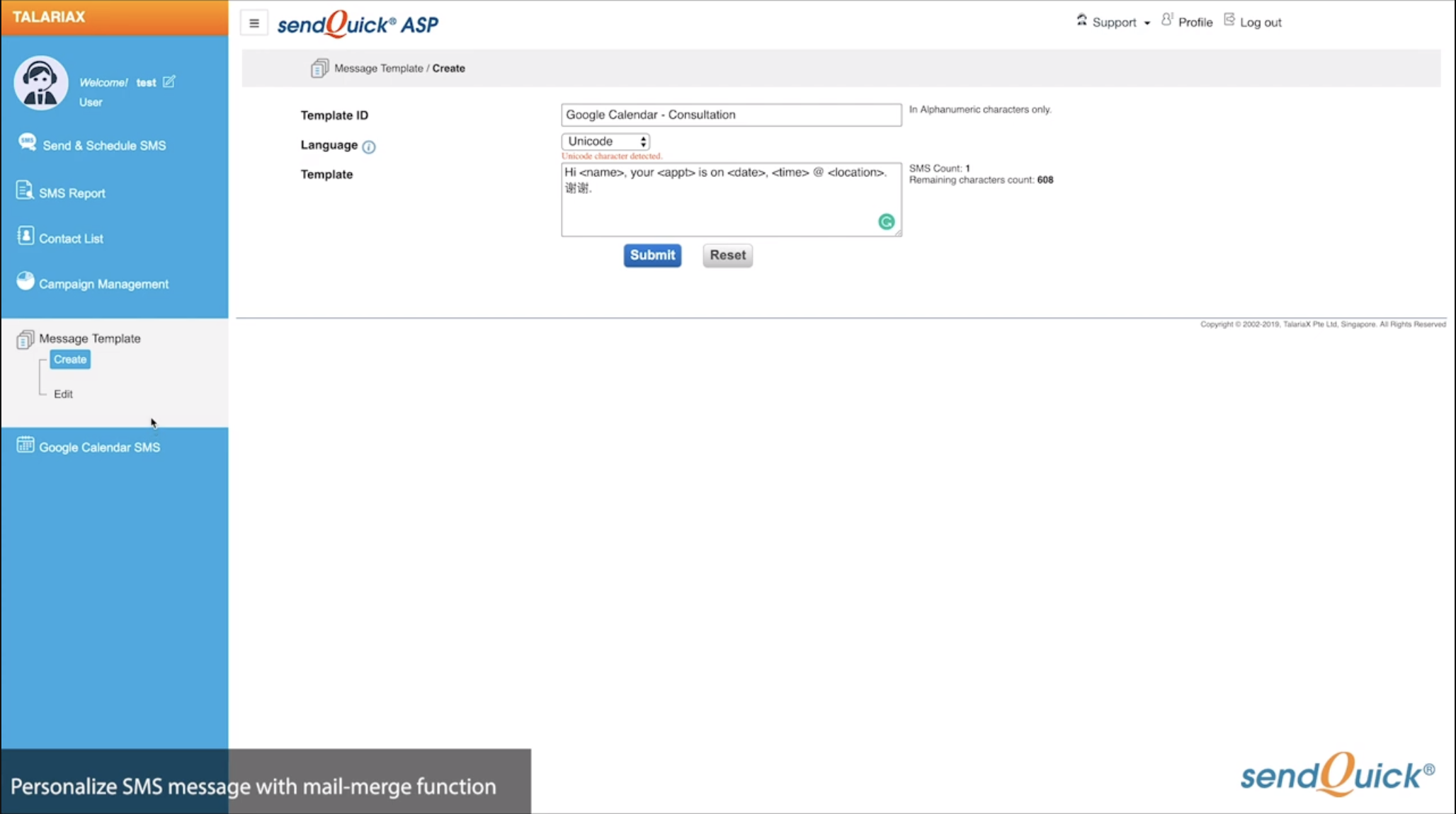1456x814 pixels.
Task: Click the Template ID input field
Action: pos(731,115)
